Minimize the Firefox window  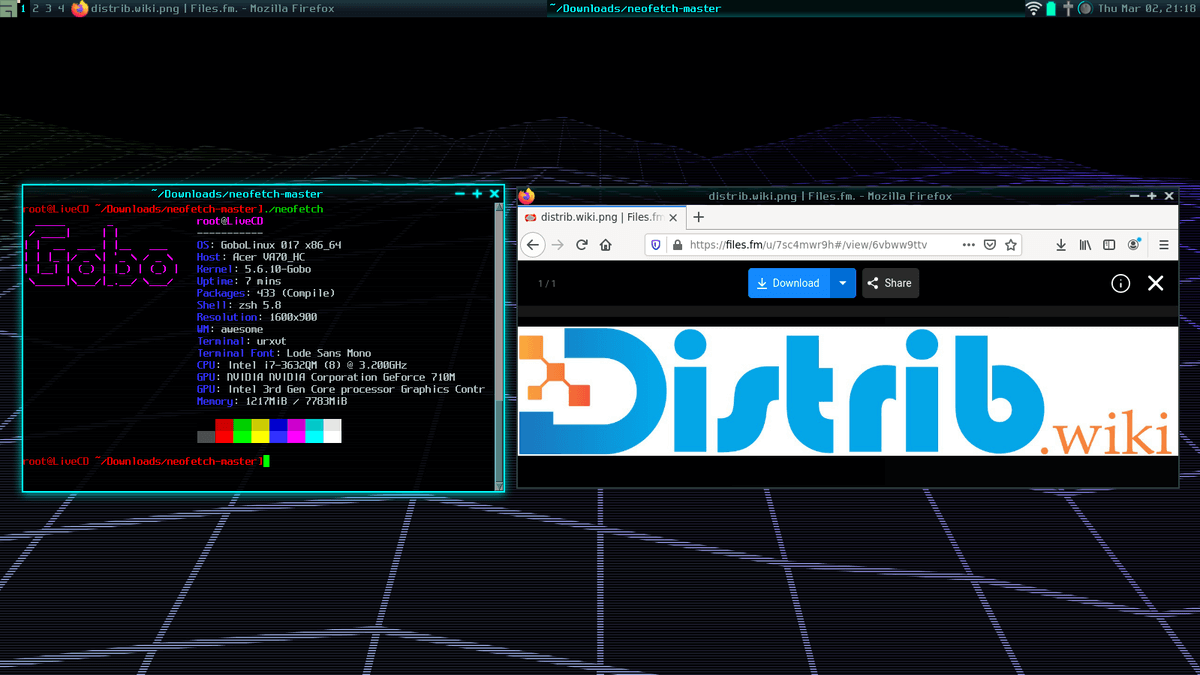1135,196
